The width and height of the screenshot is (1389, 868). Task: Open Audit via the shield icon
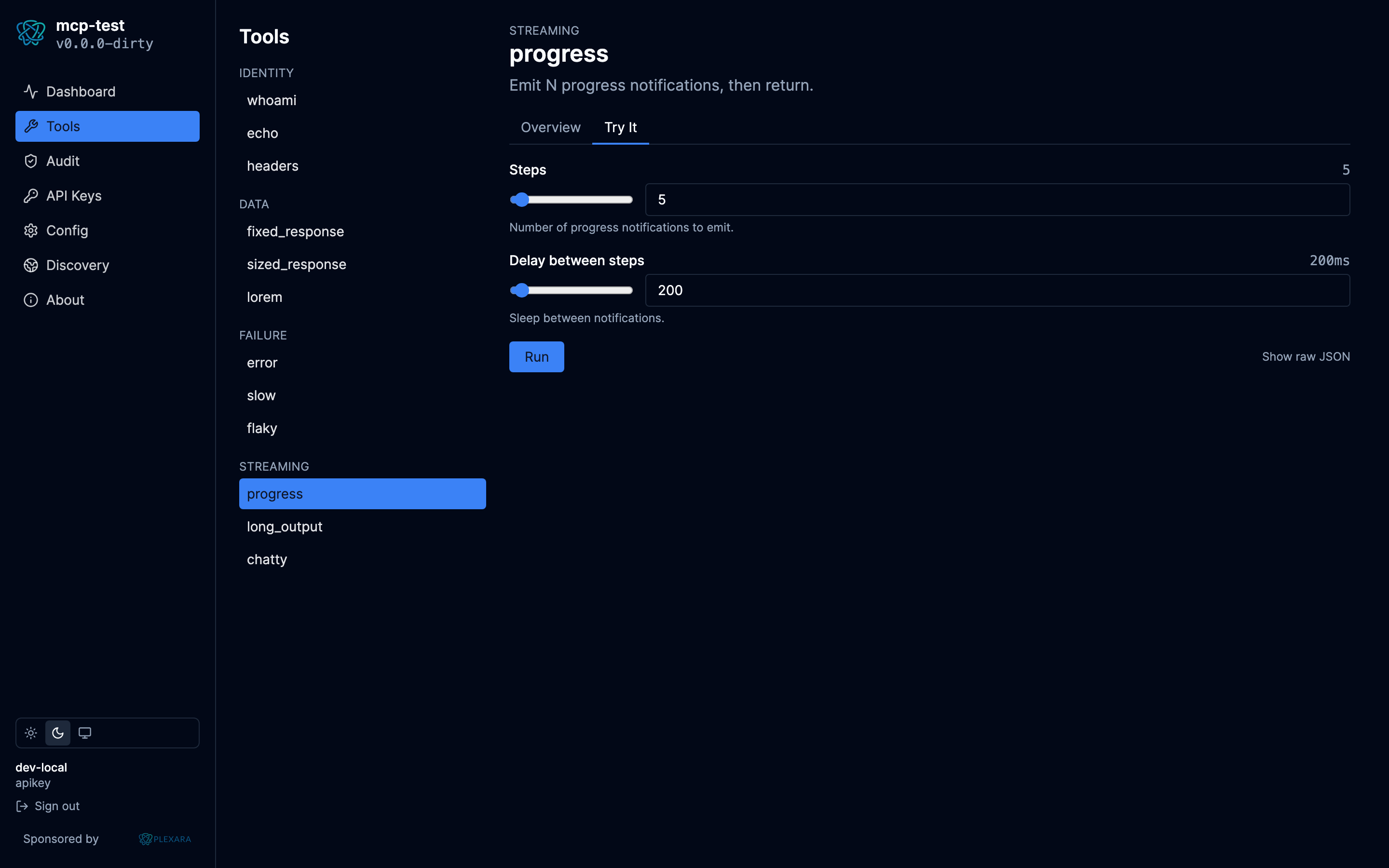coord(31,161)
